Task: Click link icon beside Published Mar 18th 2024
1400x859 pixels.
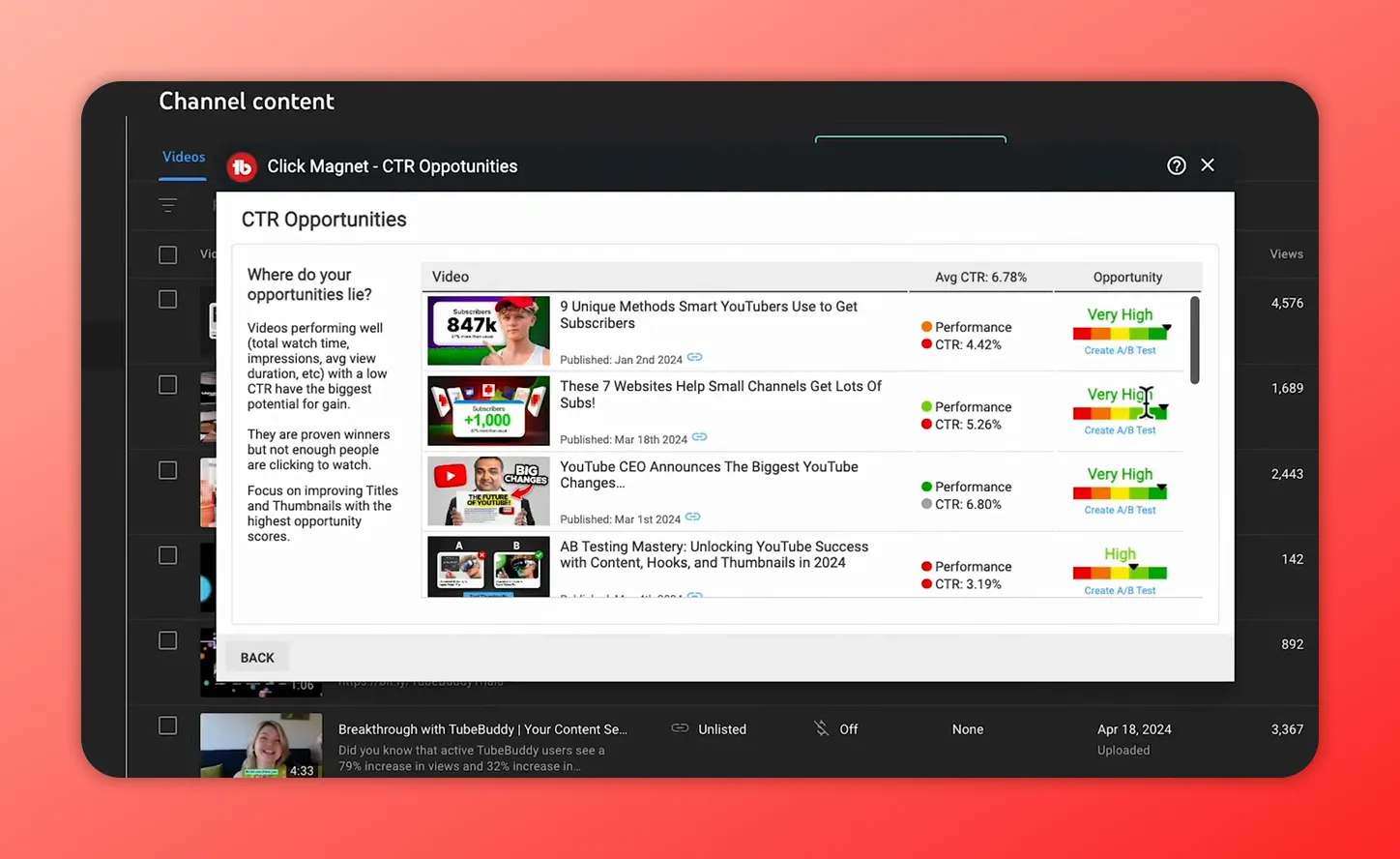Action: tap(699, 437)
